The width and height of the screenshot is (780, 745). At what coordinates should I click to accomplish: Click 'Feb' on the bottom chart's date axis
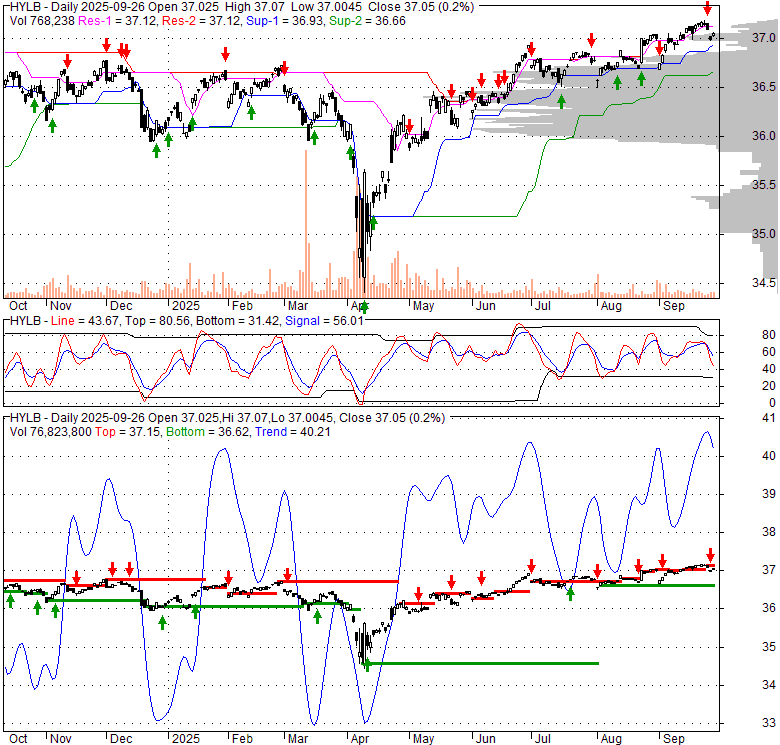242,739
